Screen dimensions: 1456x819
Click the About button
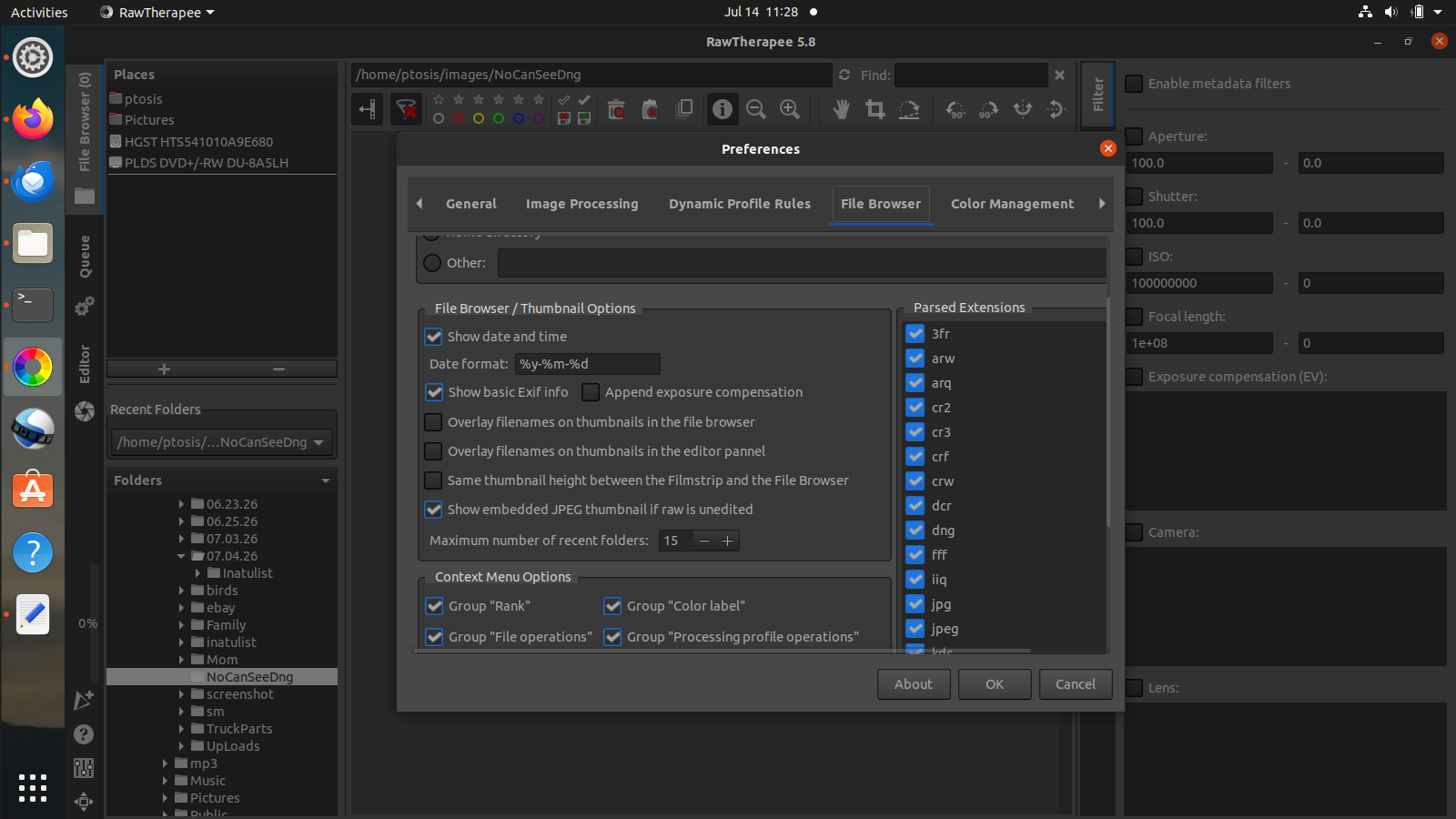point(914,684)
